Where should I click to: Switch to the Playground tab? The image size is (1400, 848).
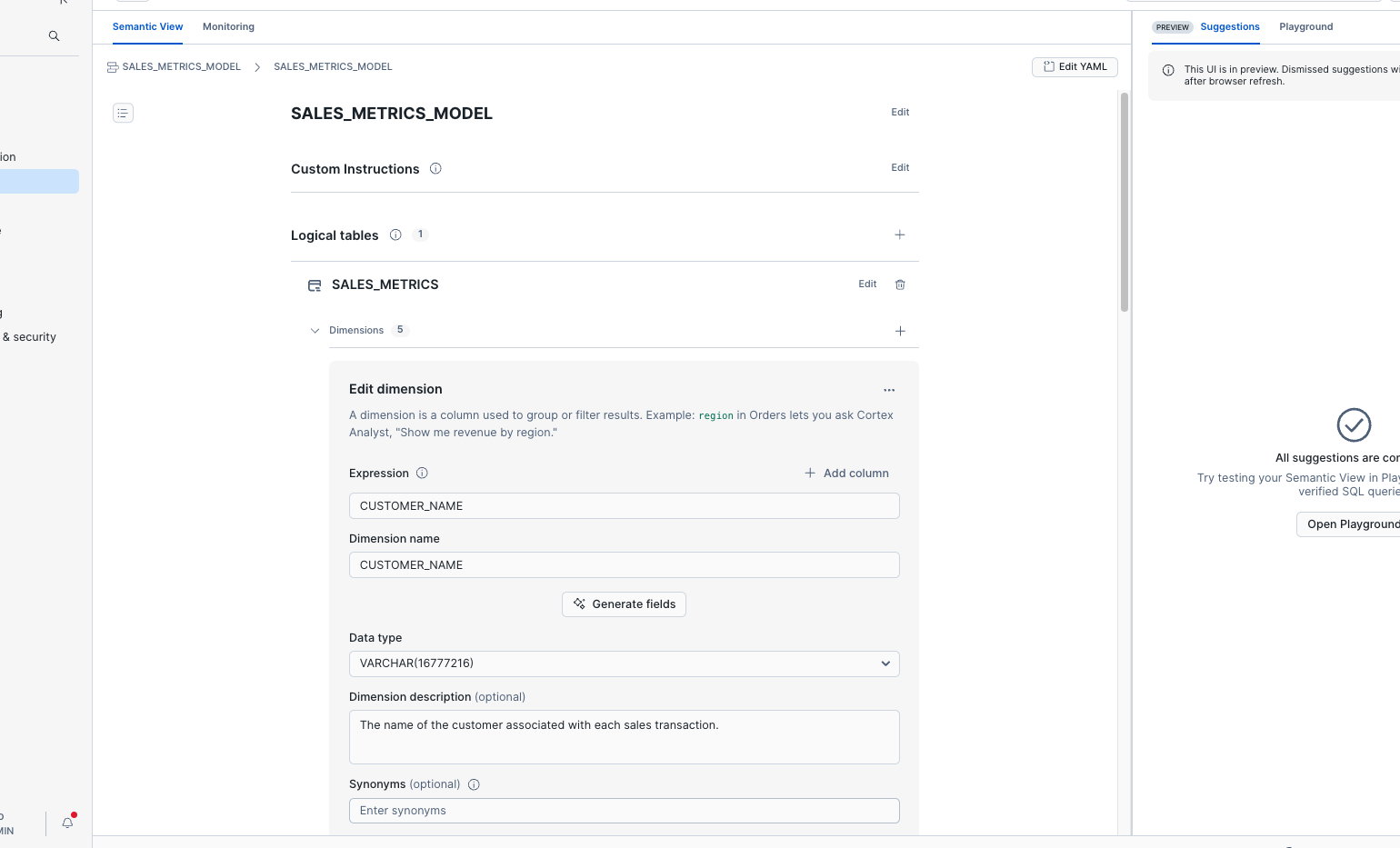[1305, 27]
